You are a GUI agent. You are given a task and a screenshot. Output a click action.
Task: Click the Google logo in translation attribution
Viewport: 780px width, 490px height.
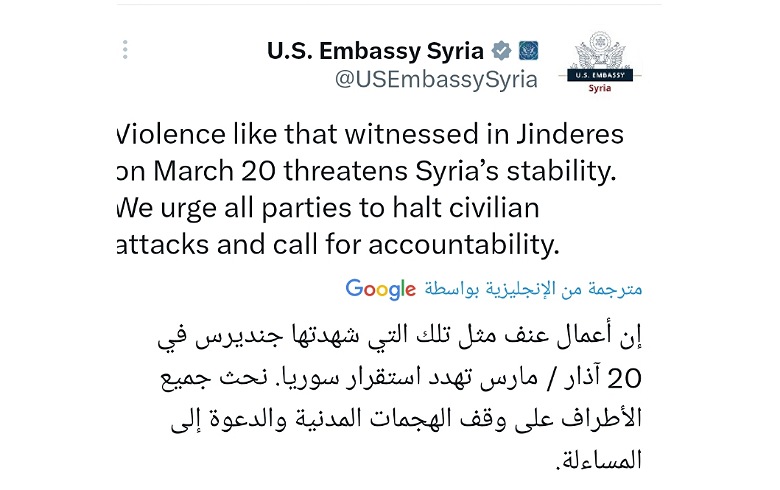(x=380, y=289)
